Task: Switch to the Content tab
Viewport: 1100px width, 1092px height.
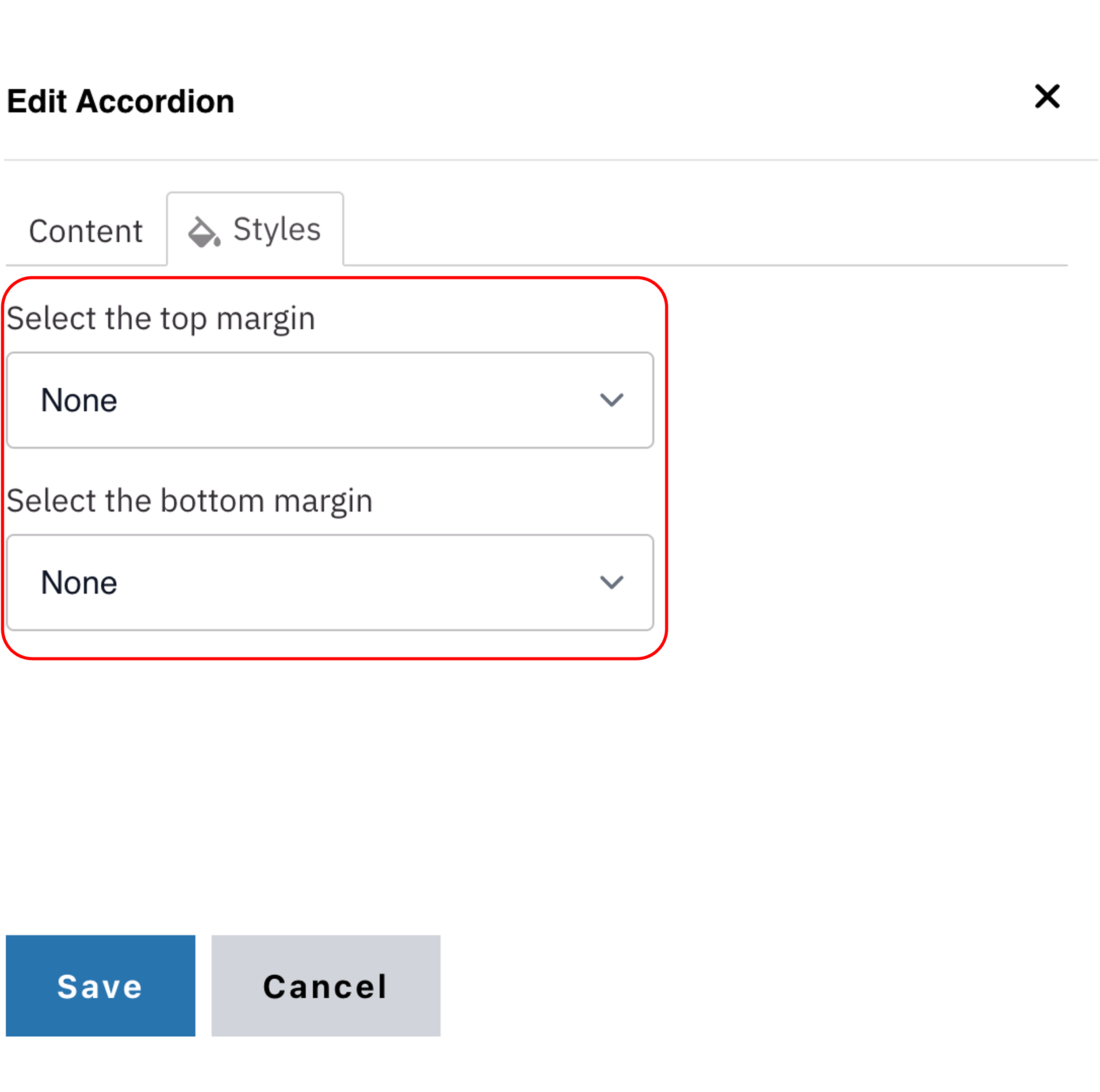Action: coord(85,231)
